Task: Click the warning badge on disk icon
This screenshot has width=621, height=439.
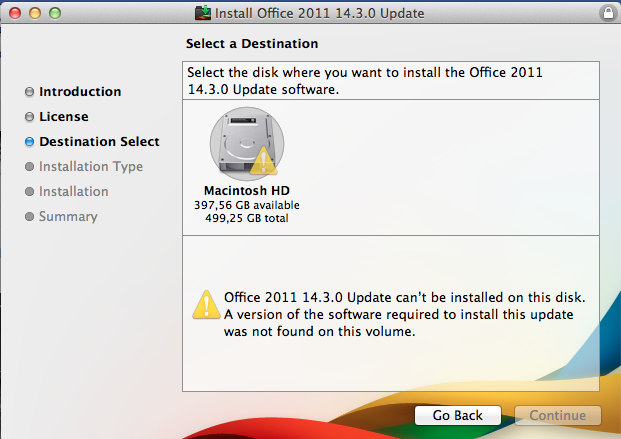Action: pos(263,161)
